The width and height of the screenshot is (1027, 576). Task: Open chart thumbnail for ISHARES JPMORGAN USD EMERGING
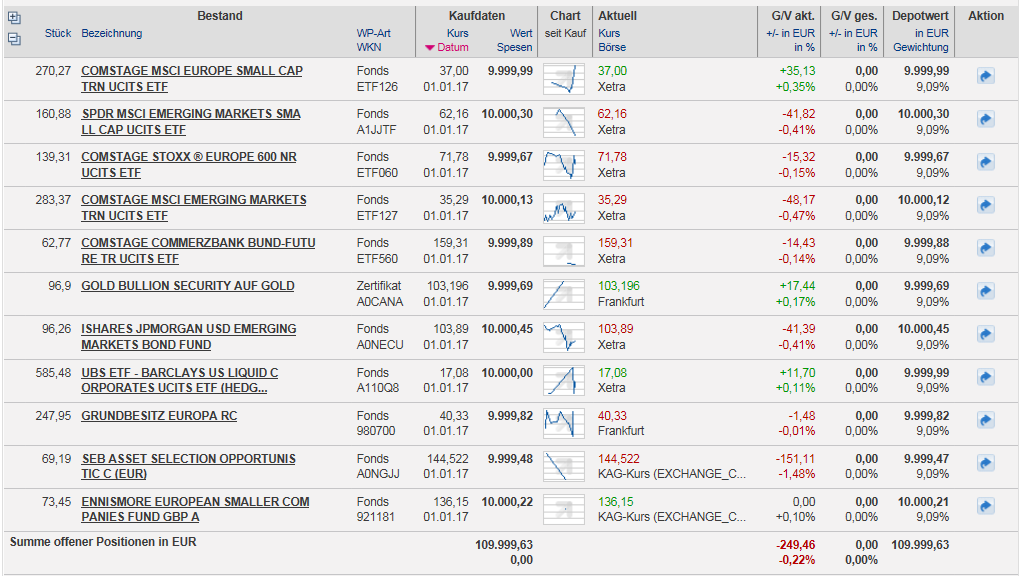click(564, 337)
